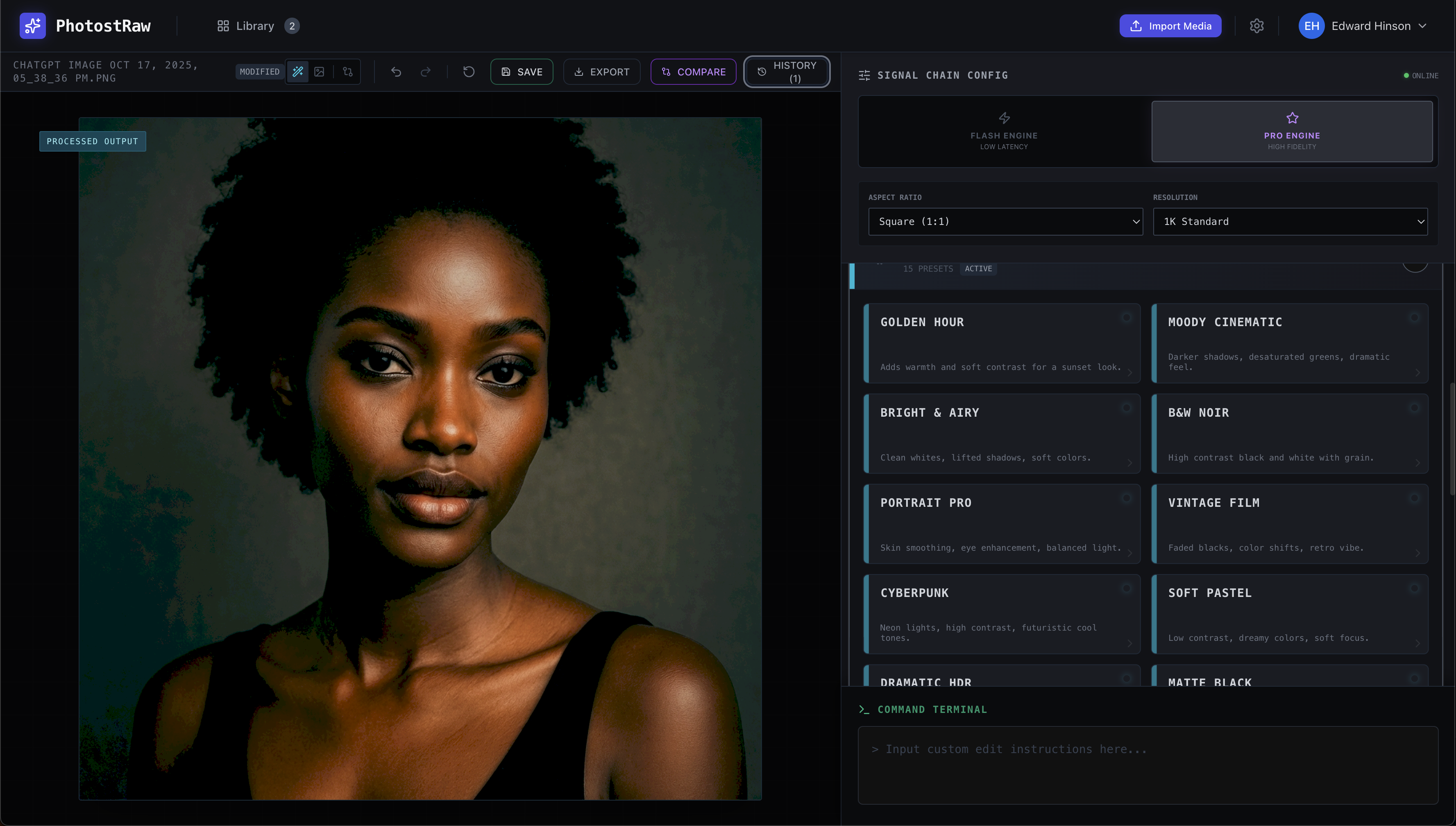Select the magic wand AI edit mode
The height and width of the screenshot is (826, 1456).
pyautogui.click(x=297, y=71)
